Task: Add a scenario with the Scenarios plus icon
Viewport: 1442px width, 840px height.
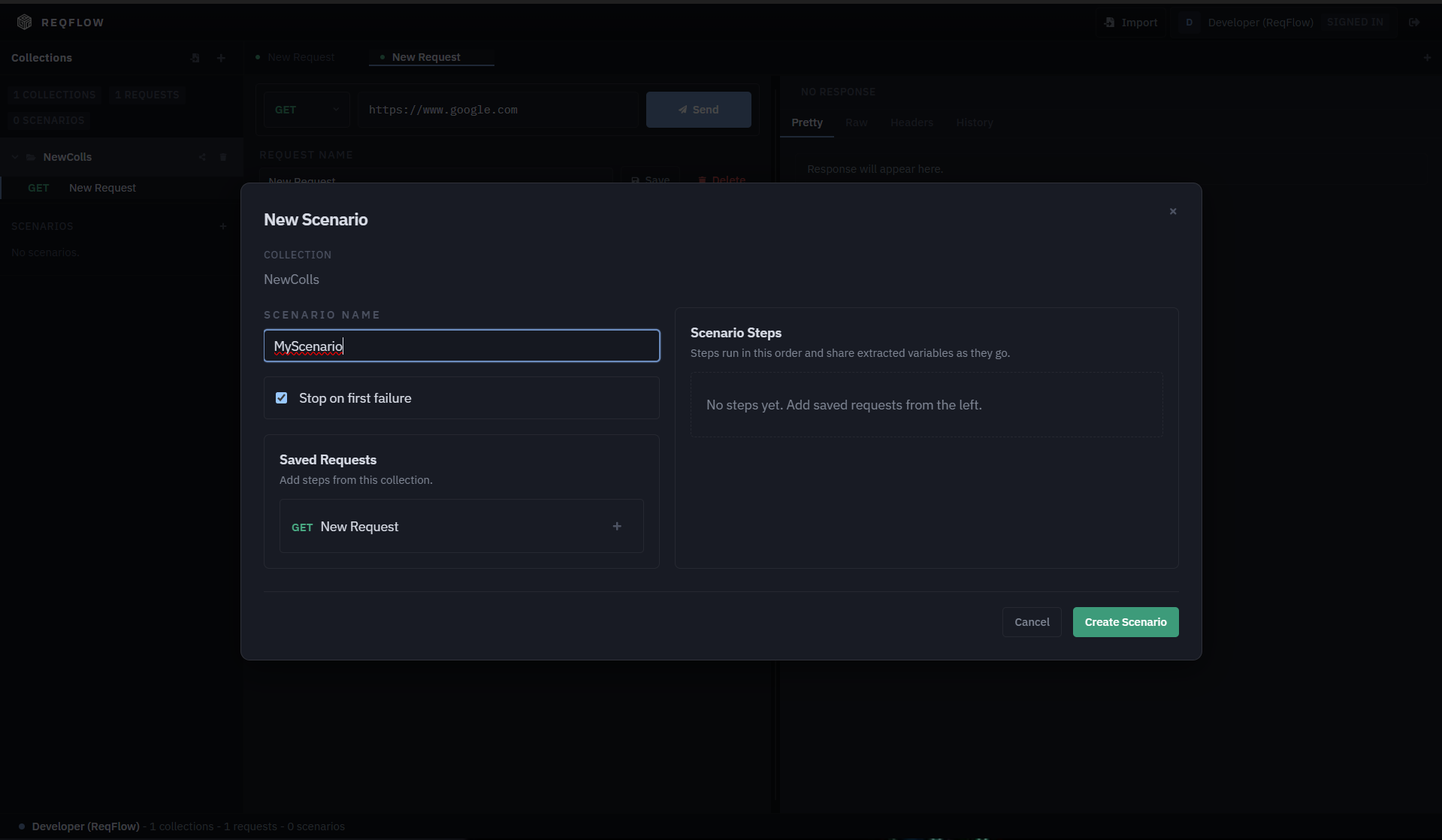Action: (x=223, y=226)
